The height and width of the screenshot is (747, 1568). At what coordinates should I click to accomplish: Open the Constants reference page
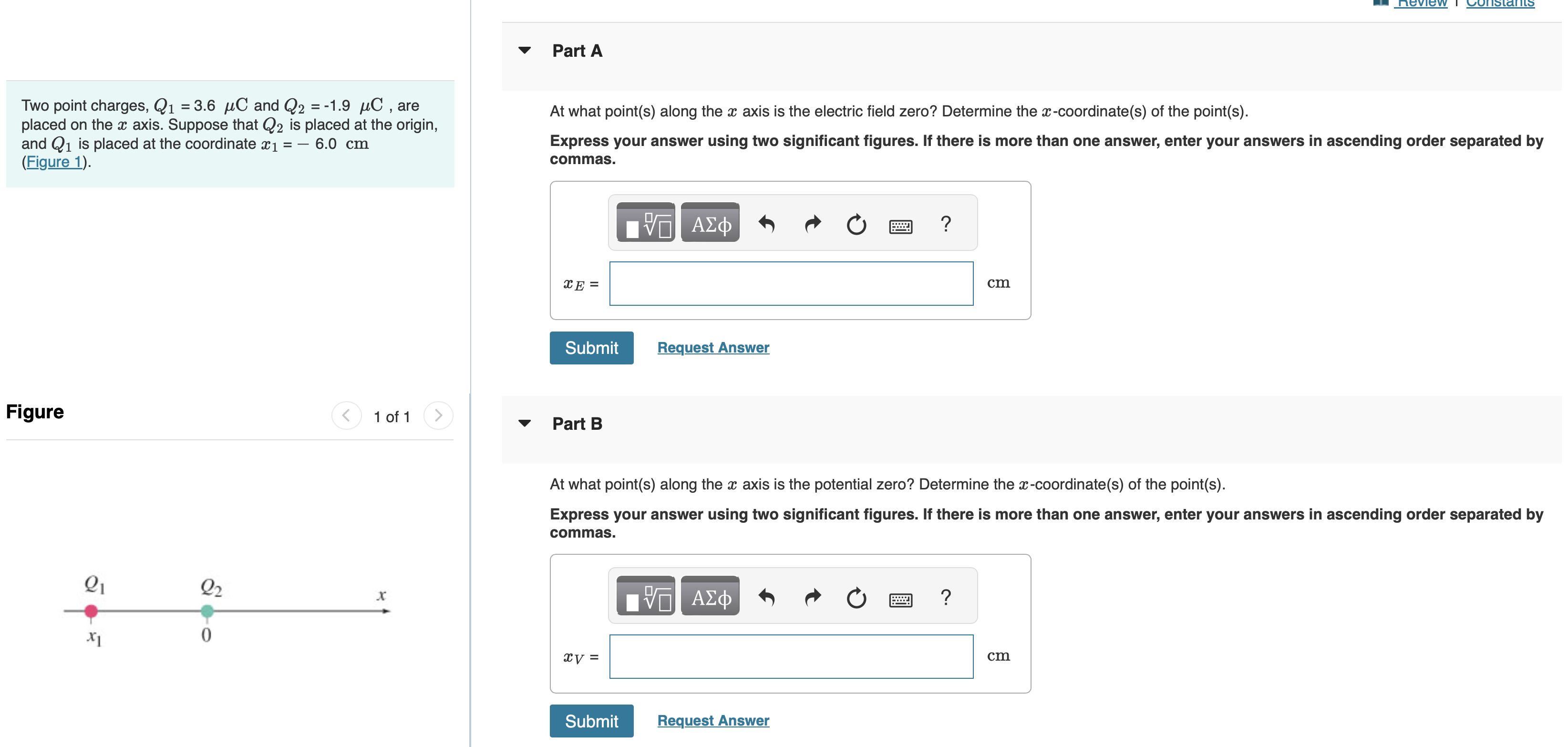click(x=1498, y=4)
